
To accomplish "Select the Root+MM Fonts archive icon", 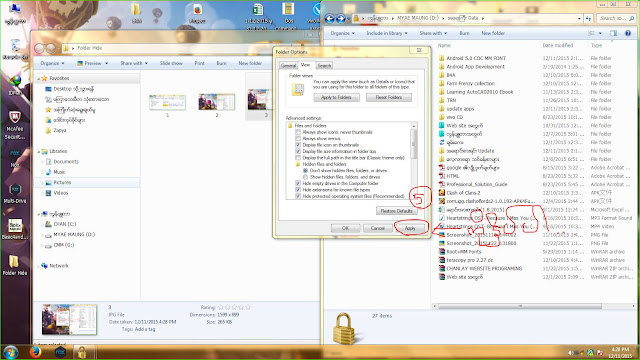I will coord(441,252).
